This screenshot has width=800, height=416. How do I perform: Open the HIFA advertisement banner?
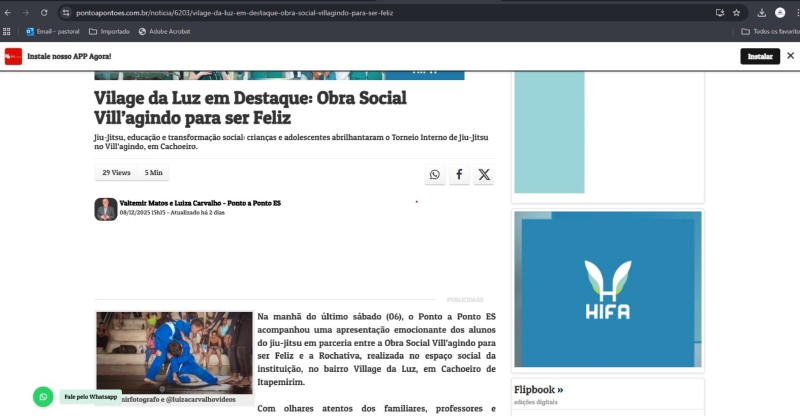pos(608,289)
